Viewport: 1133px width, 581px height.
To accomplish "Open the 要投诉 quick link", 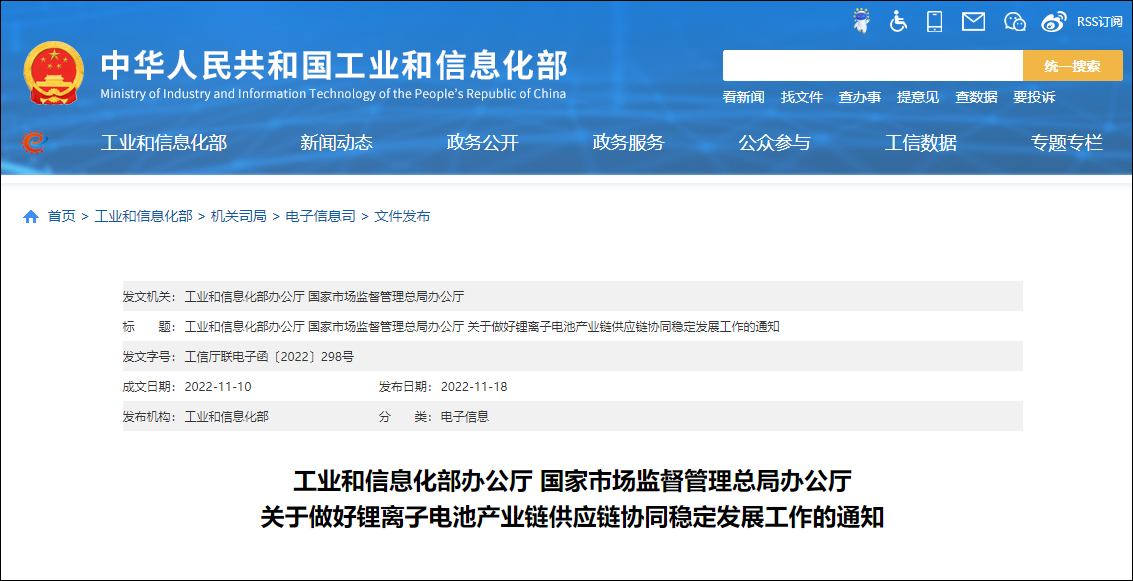I will (1034, 97).
